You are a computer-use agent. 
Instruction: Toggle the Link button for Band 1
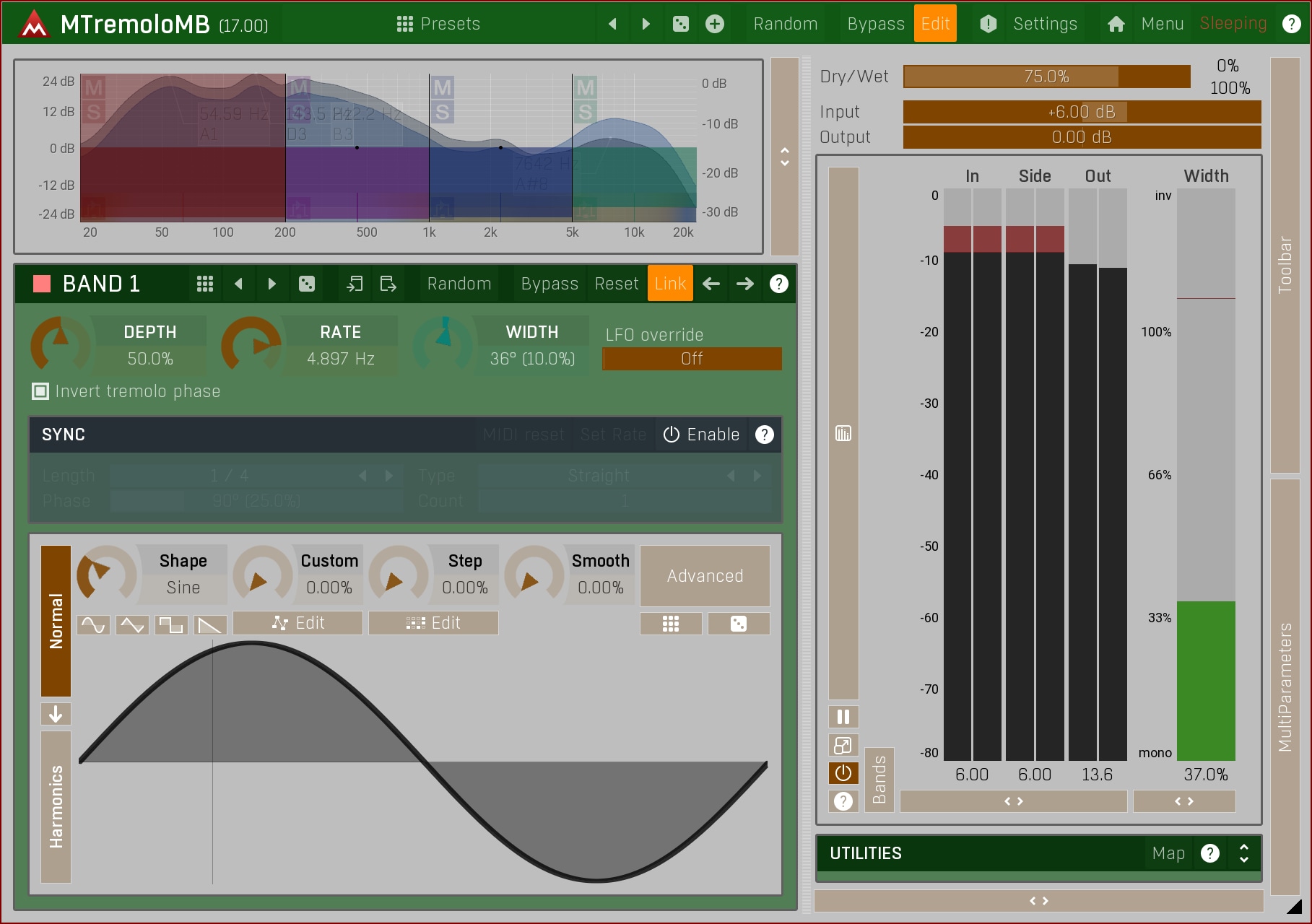669,284
